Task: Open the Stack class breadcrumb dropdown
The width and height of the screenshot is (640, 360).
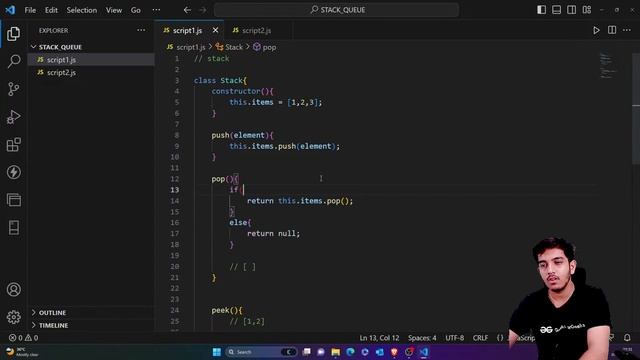Action: pos(229,47)
